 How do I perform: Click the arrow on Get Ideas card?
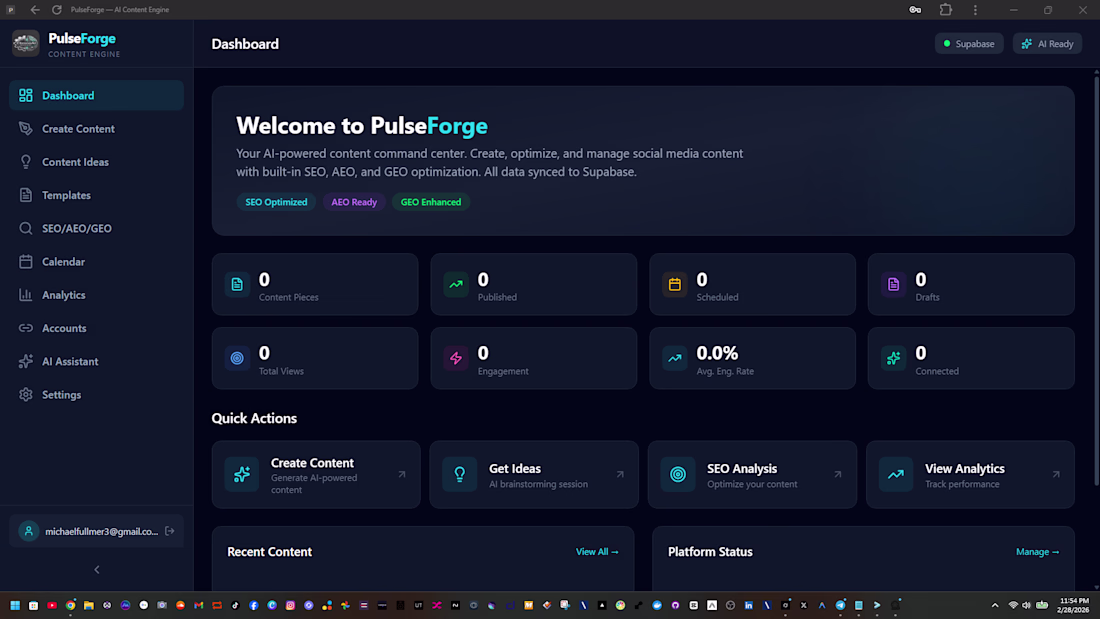tap(620, 474)
